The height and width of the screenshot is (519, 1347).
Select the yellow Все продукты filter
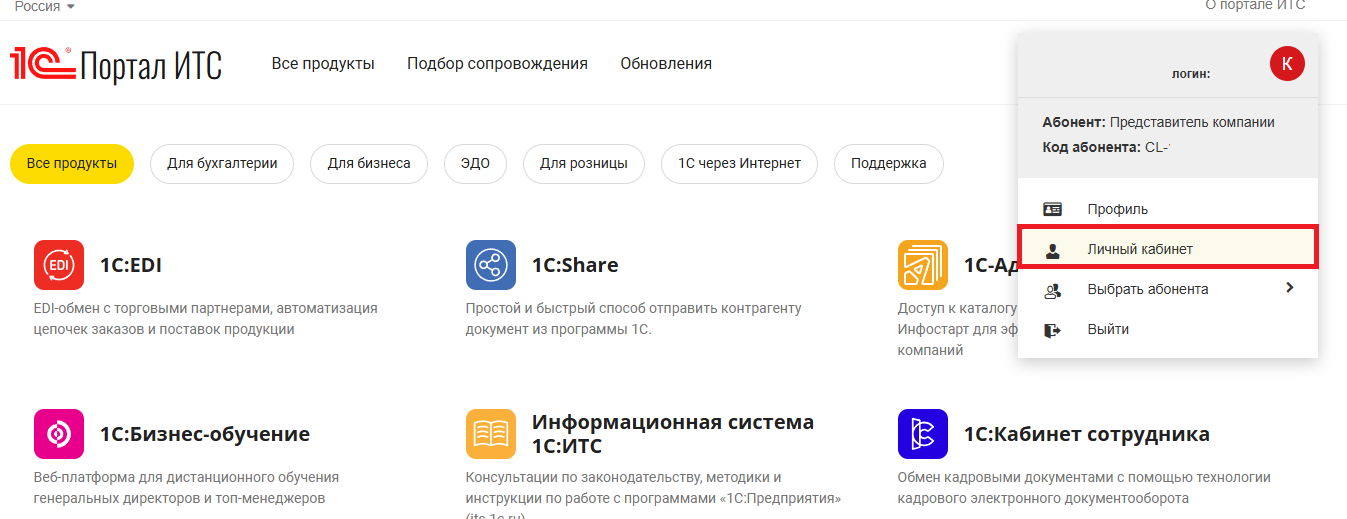coord(72,163)
